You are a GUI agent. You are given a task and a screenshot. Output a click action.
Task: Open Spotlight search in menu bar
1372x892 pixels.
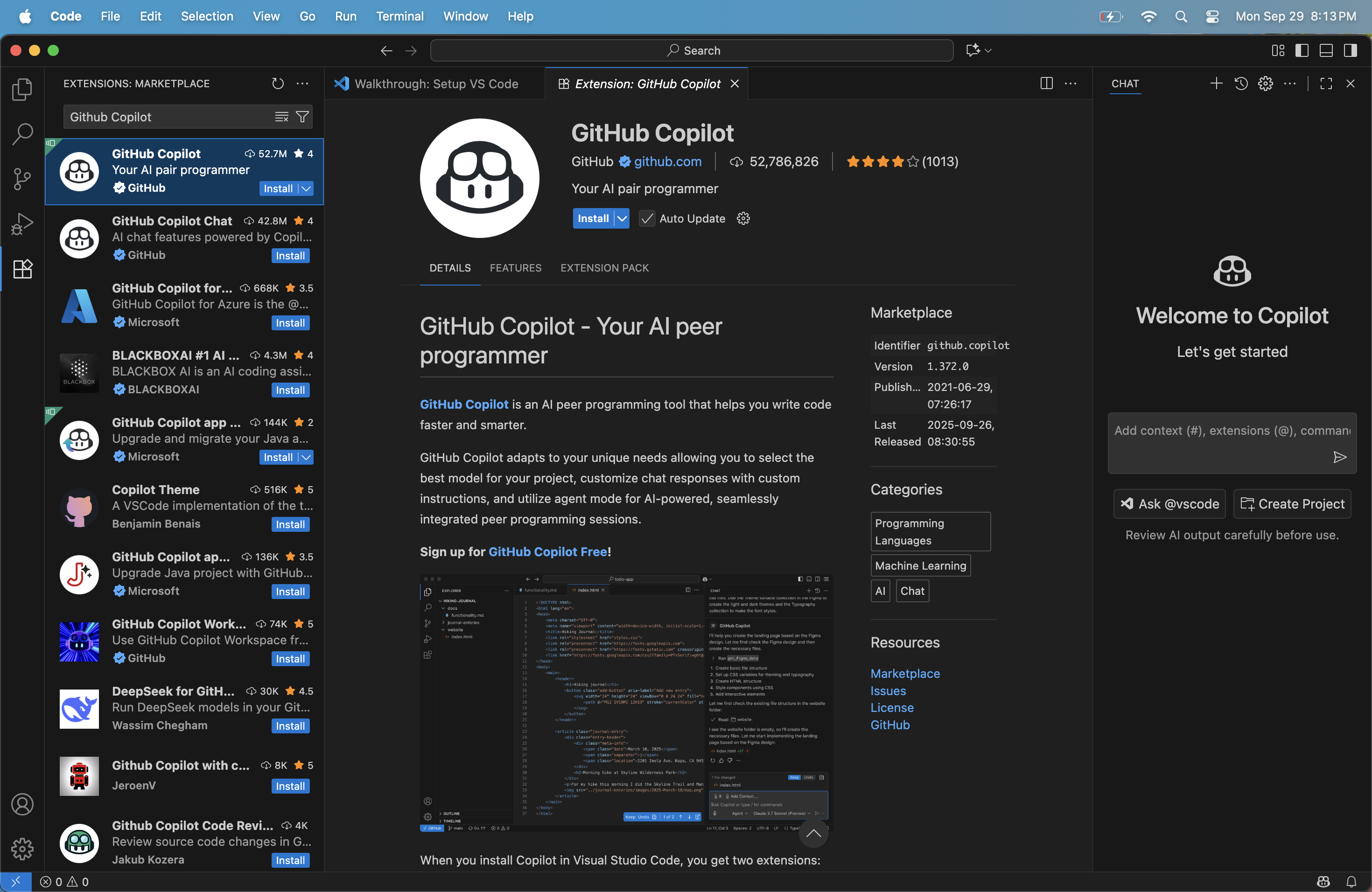1181,16
